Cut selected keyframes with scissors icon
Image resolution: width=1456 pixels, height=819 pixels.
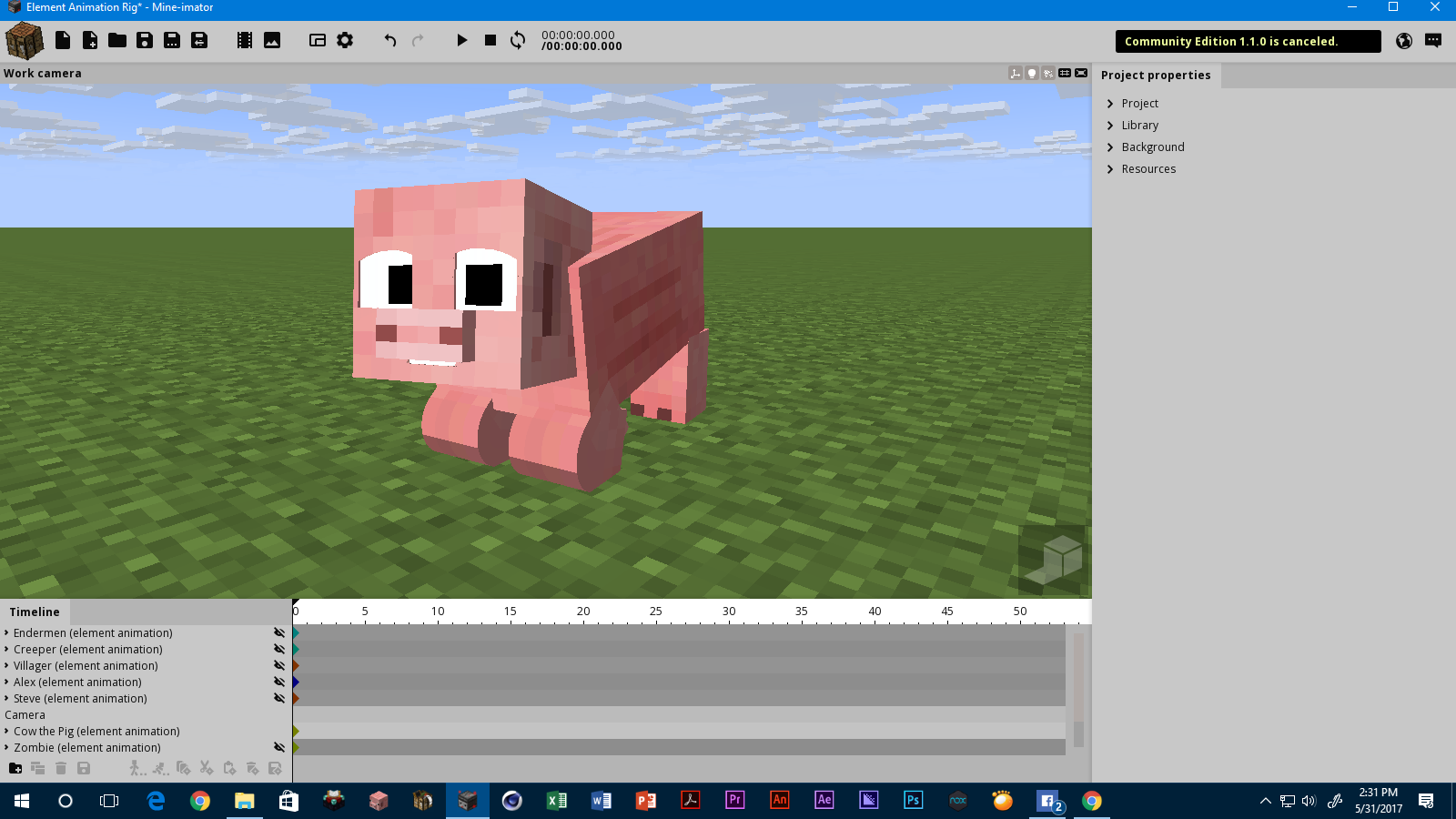[x=207, y=769]
